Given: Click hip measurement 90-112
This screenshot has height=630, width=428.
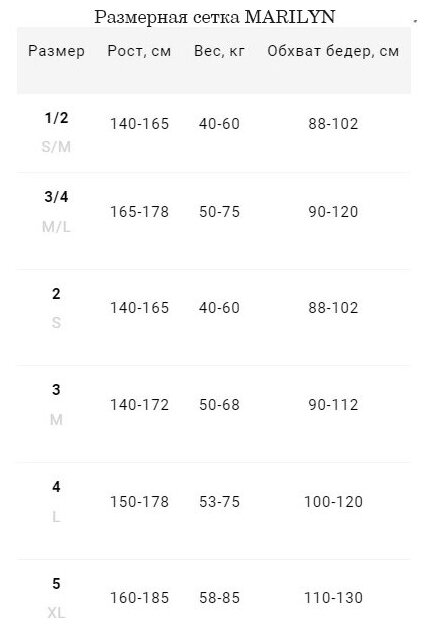Looking at the screenshot, I should 333,405.
